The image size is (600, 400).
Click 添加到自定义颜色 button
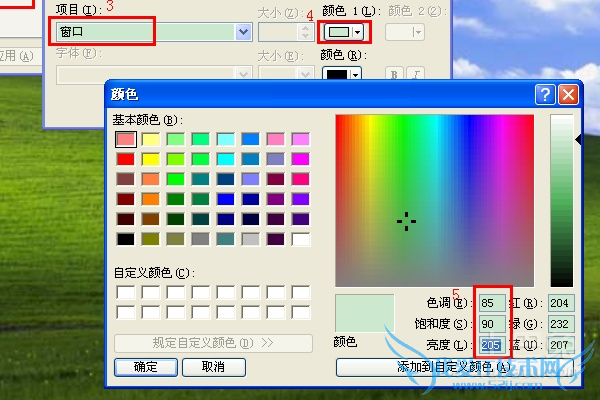pyautogui.click(x=455, y=367)
